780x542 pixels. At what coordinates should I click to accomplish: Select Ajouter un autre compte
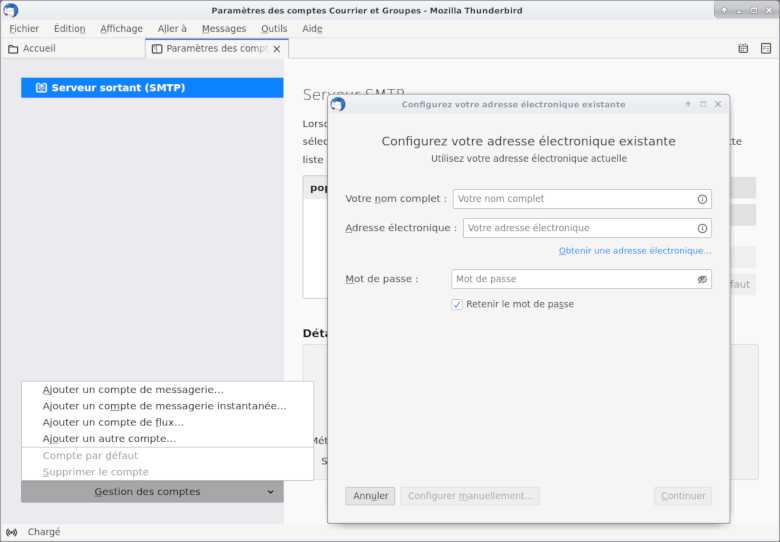167,439
